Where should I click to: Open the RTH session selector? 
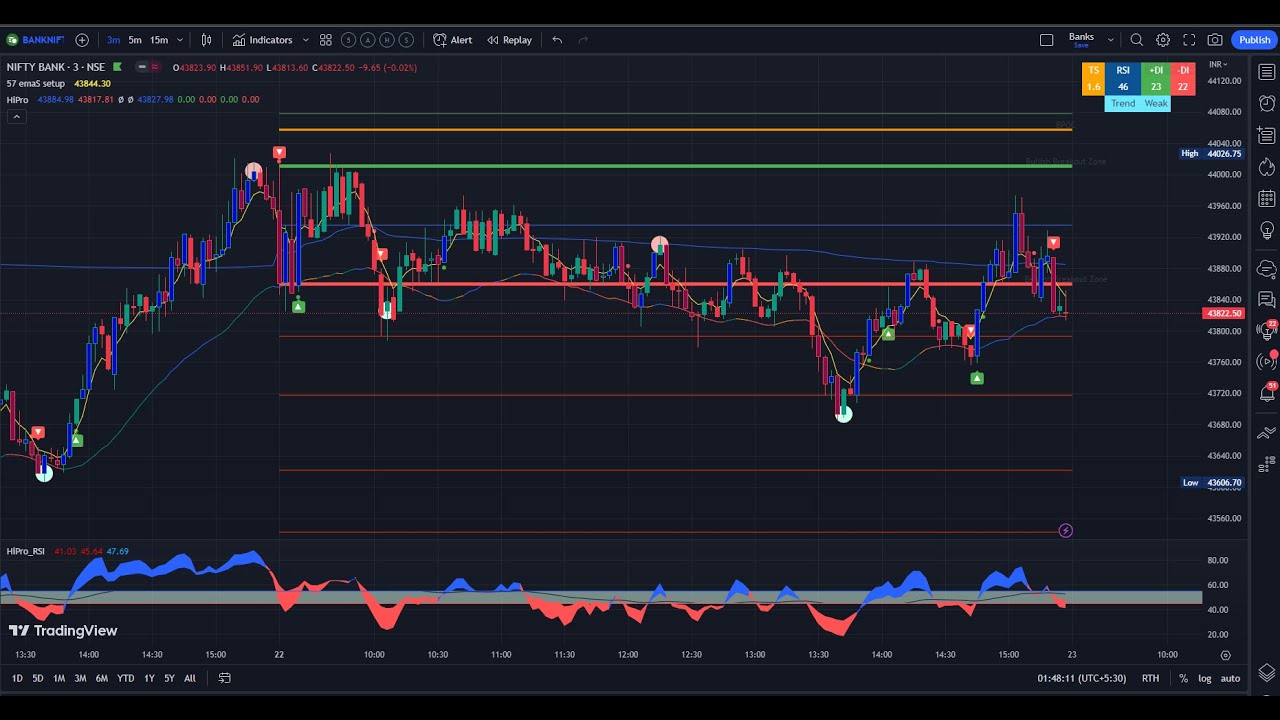coord(1151,678)
